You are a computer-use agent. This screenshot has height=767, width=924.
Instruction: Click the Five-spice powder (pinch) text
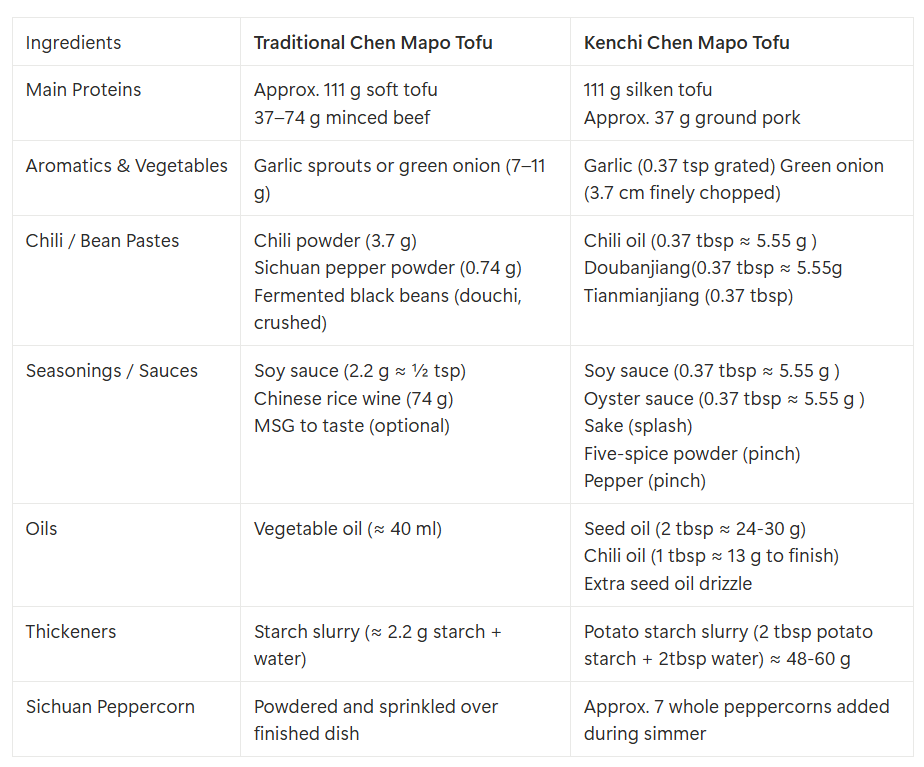692,454
